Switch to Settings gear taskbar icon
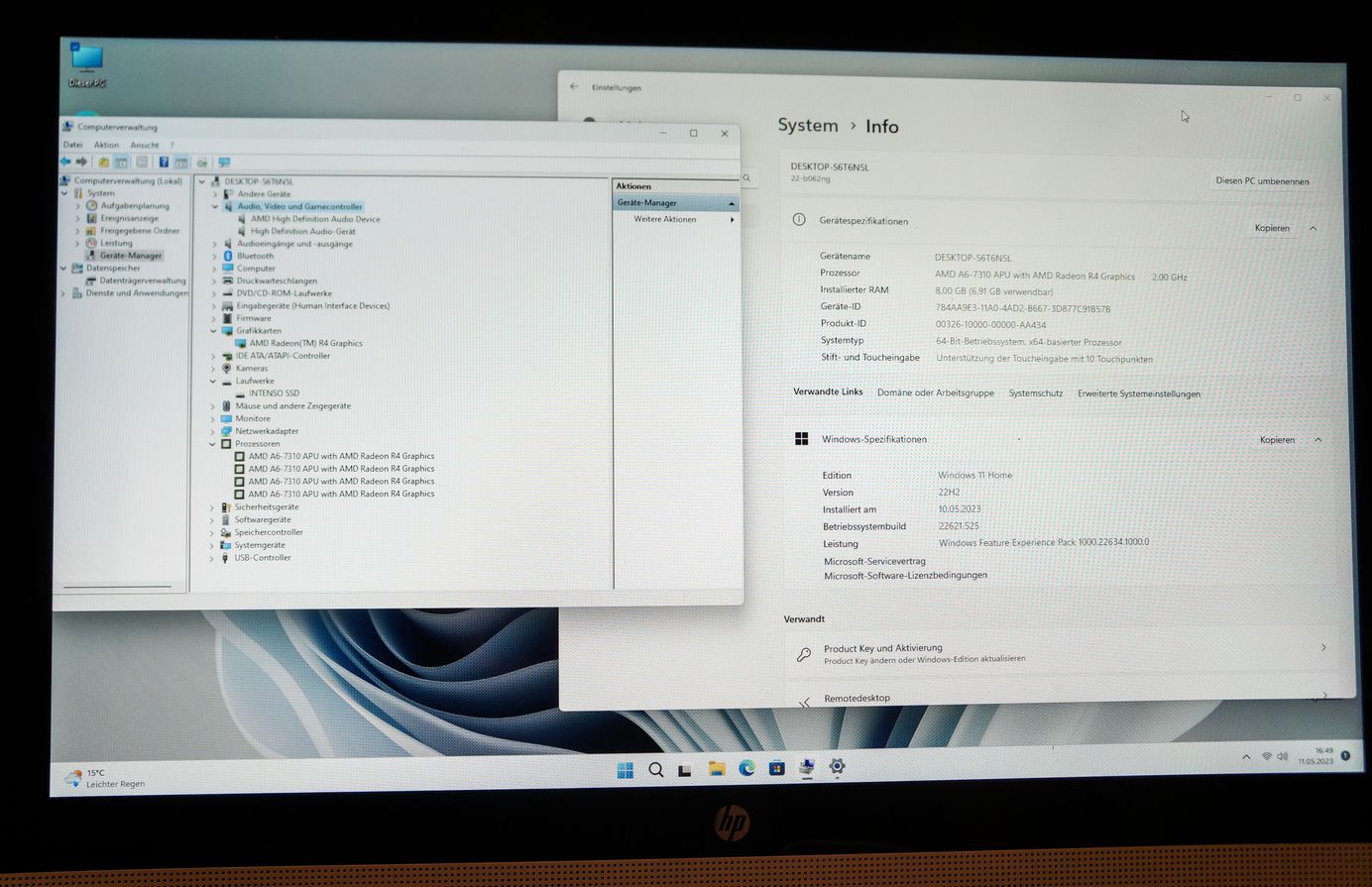Viewport: 1372px width, 887px height. coord(838,766)
